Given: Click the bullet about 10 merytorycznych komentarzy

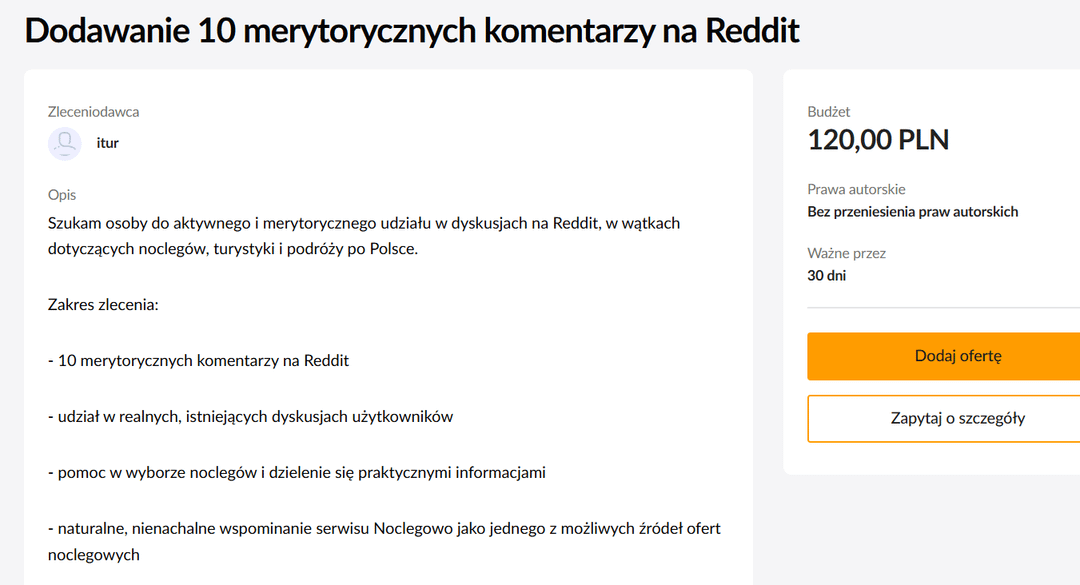Looking at the screenshot, I should tap(199, 359).
